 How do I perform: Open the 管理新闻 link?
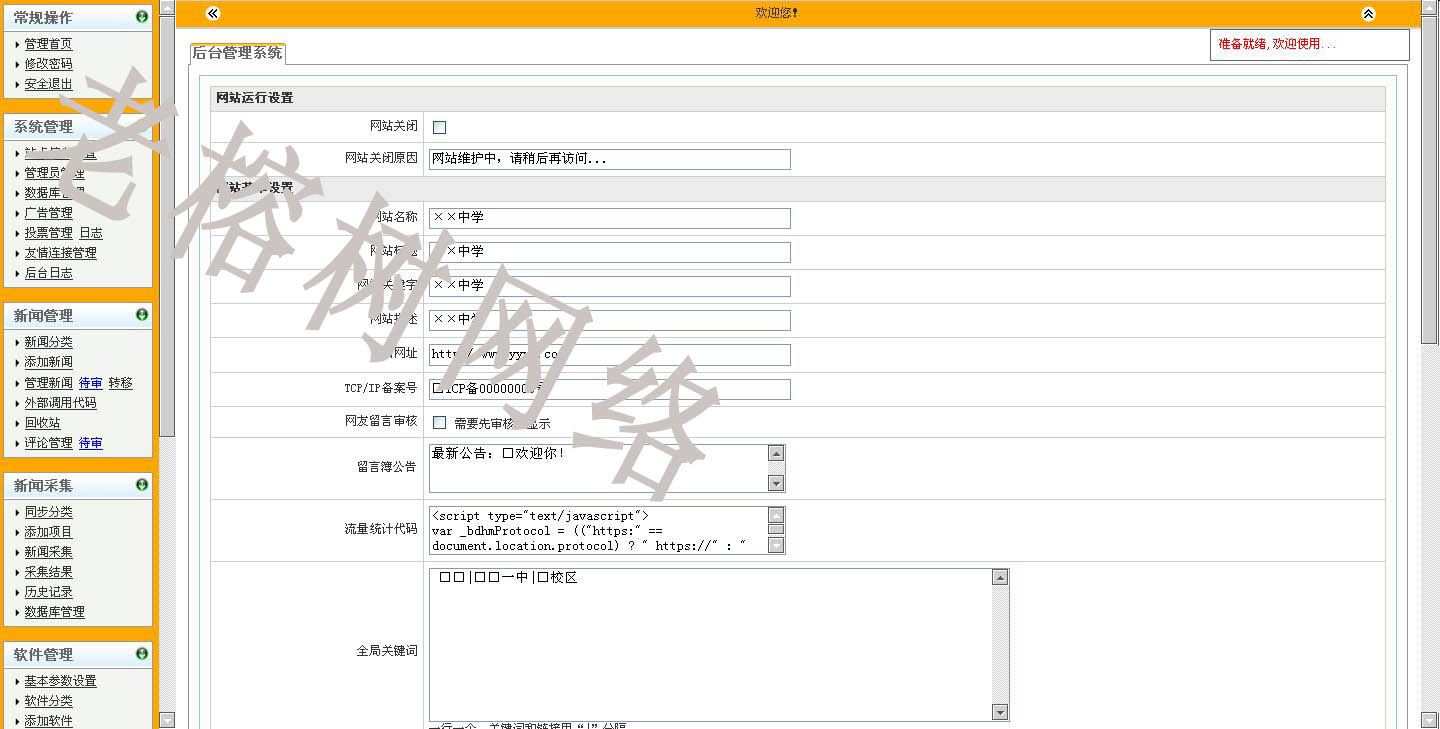point(48,383)
